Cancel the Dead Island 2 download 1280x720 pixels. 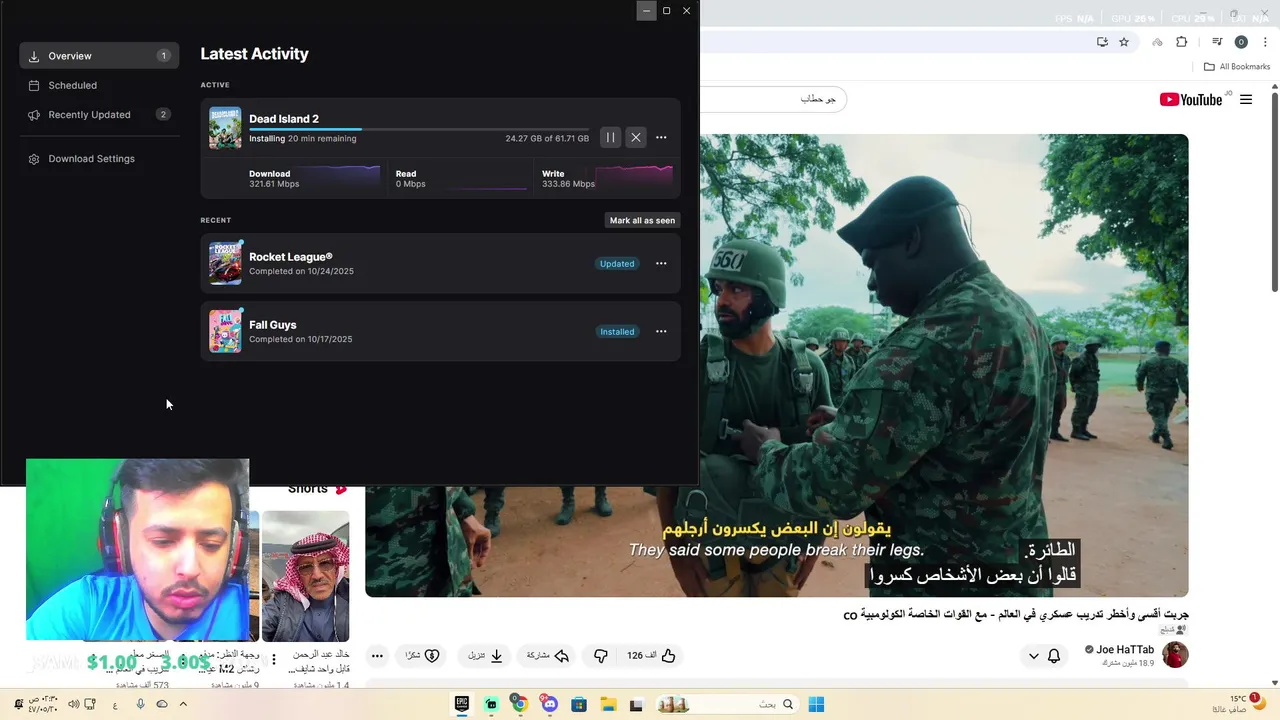click(636, 137)
